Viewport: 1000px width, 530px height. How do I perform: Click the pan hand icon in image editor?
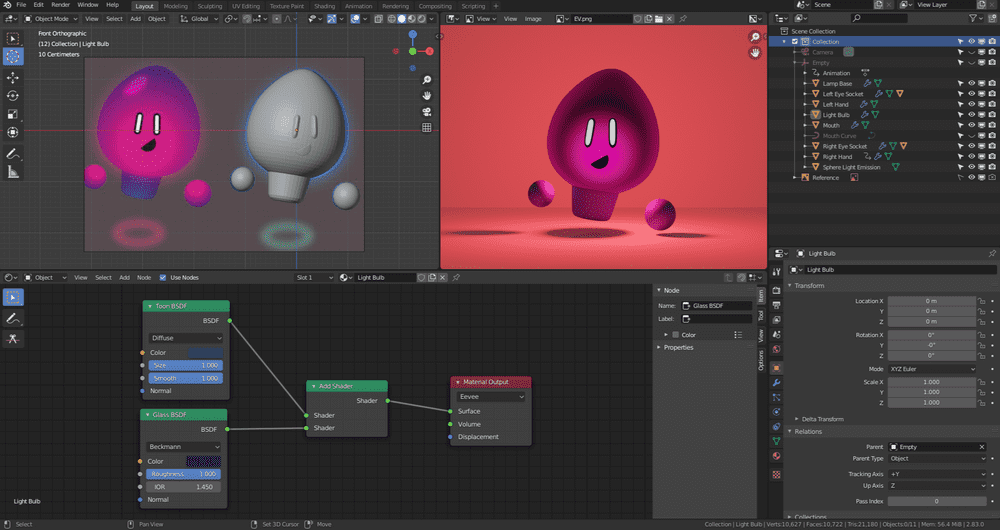[755, 53]
